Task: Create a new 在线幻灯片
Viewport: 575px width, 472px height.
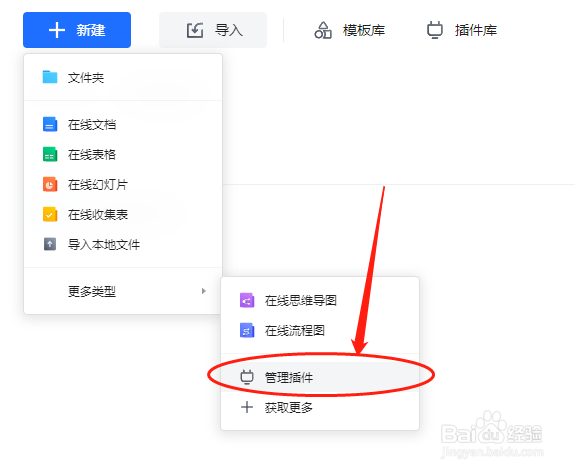Action: pos(123,184)
